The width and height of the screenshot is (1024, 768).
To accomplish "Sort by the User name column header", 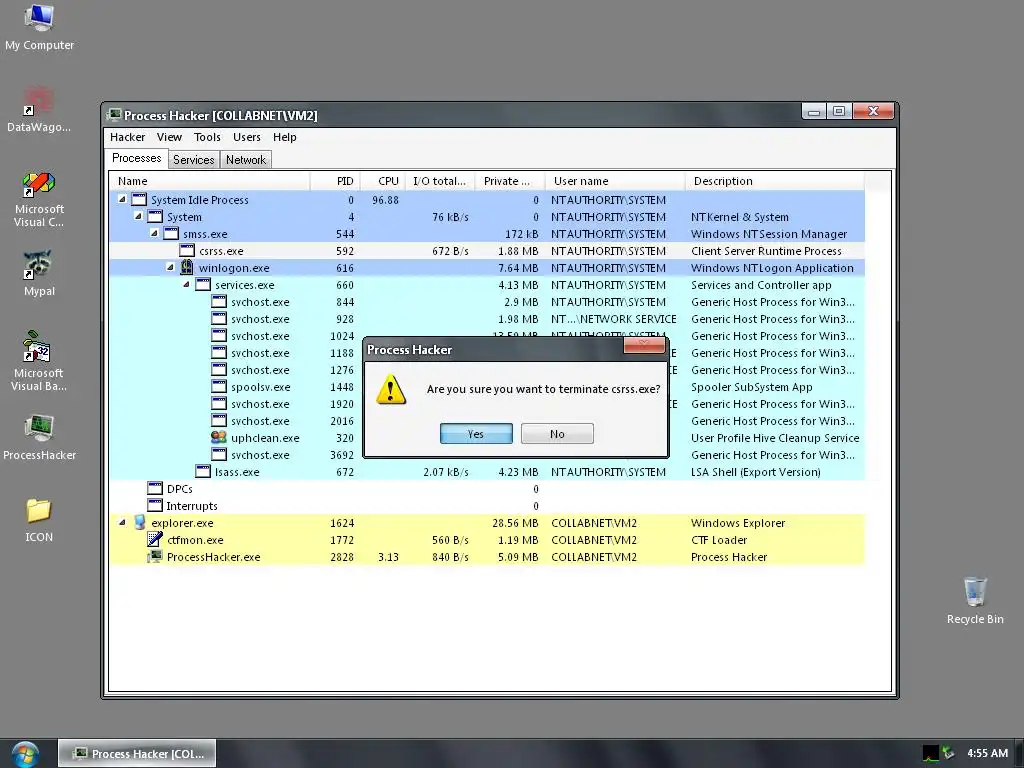I will [615, 181].
